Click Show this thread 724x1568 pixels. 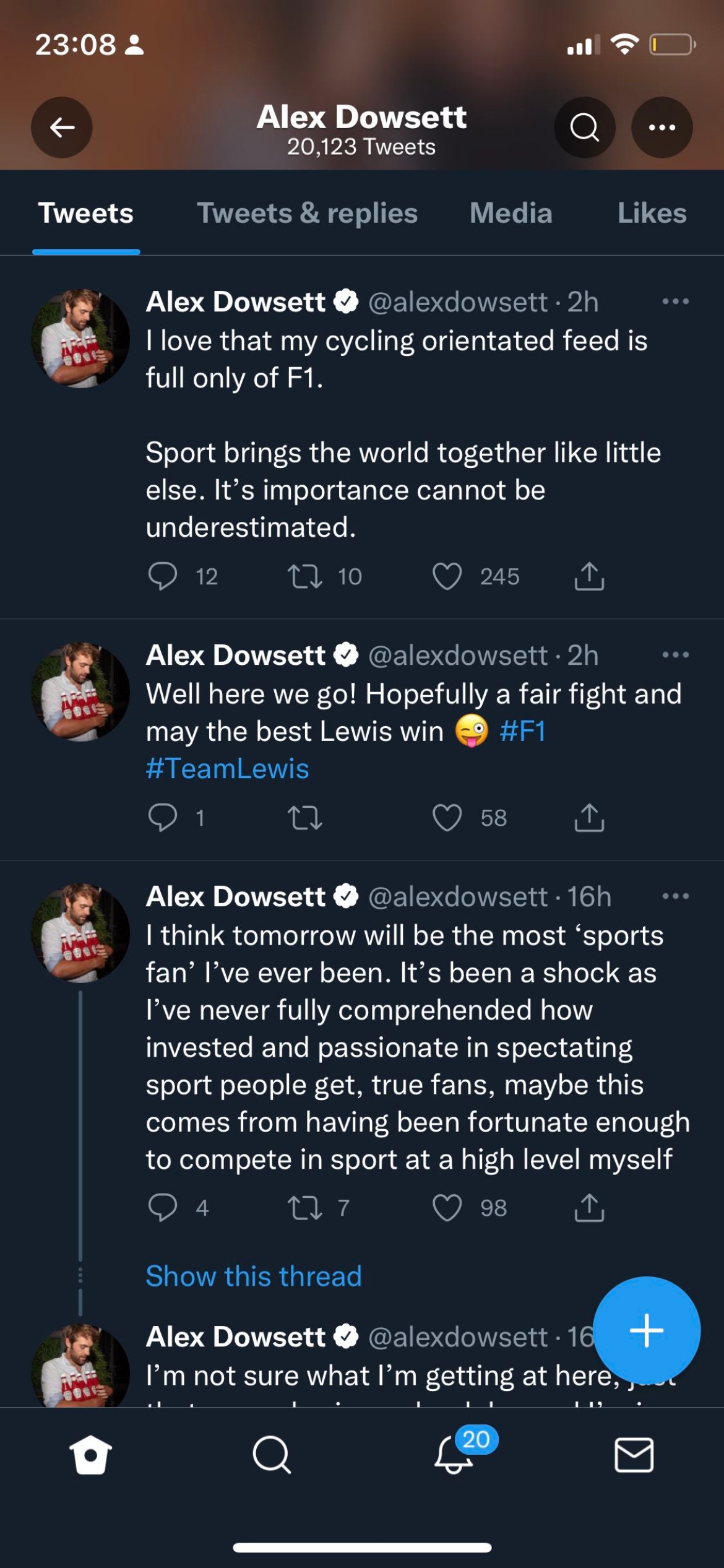(x=254, y=1276)
